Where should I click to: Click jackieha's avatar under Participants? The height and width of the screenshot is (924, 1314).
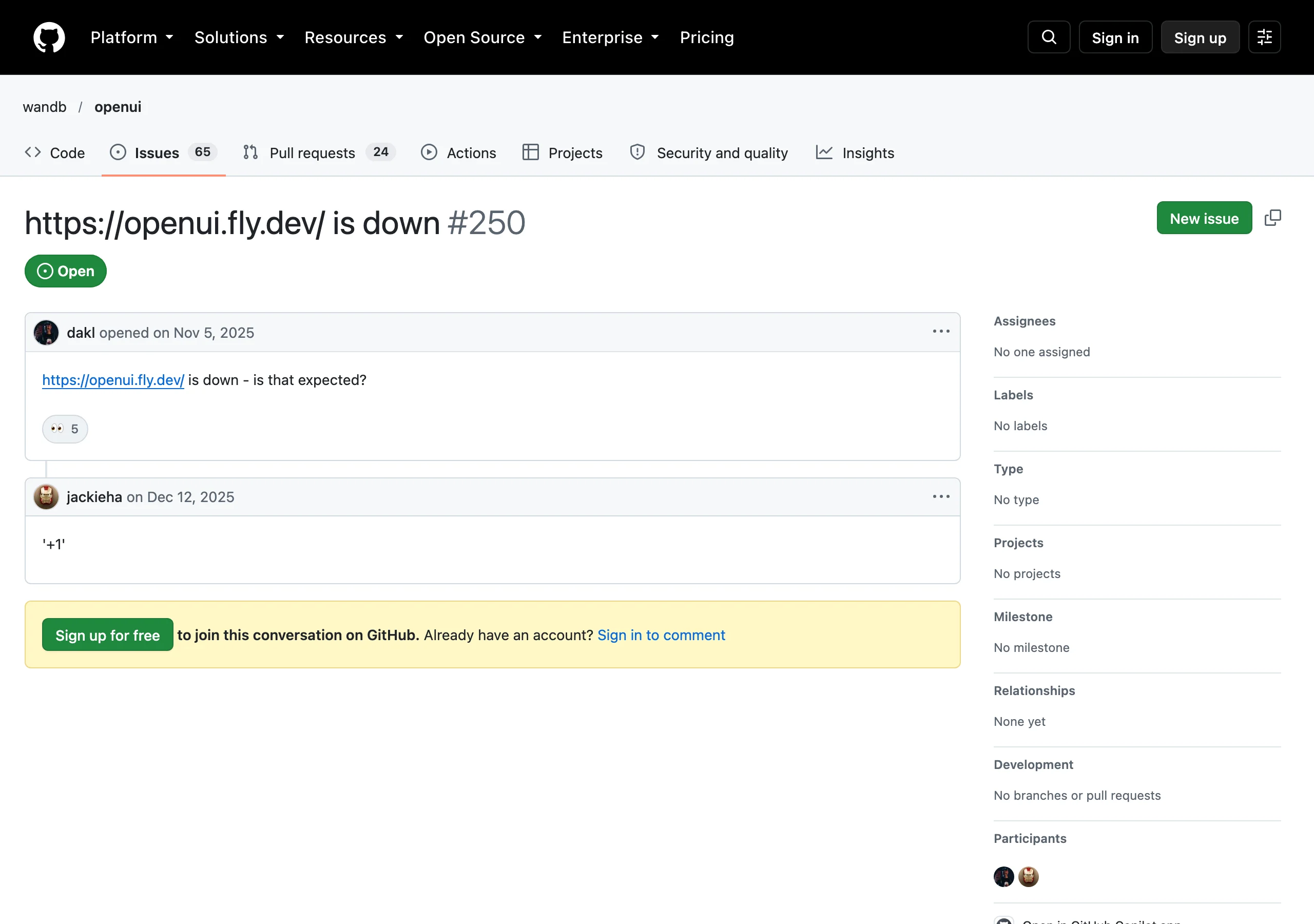(1029, 876)
